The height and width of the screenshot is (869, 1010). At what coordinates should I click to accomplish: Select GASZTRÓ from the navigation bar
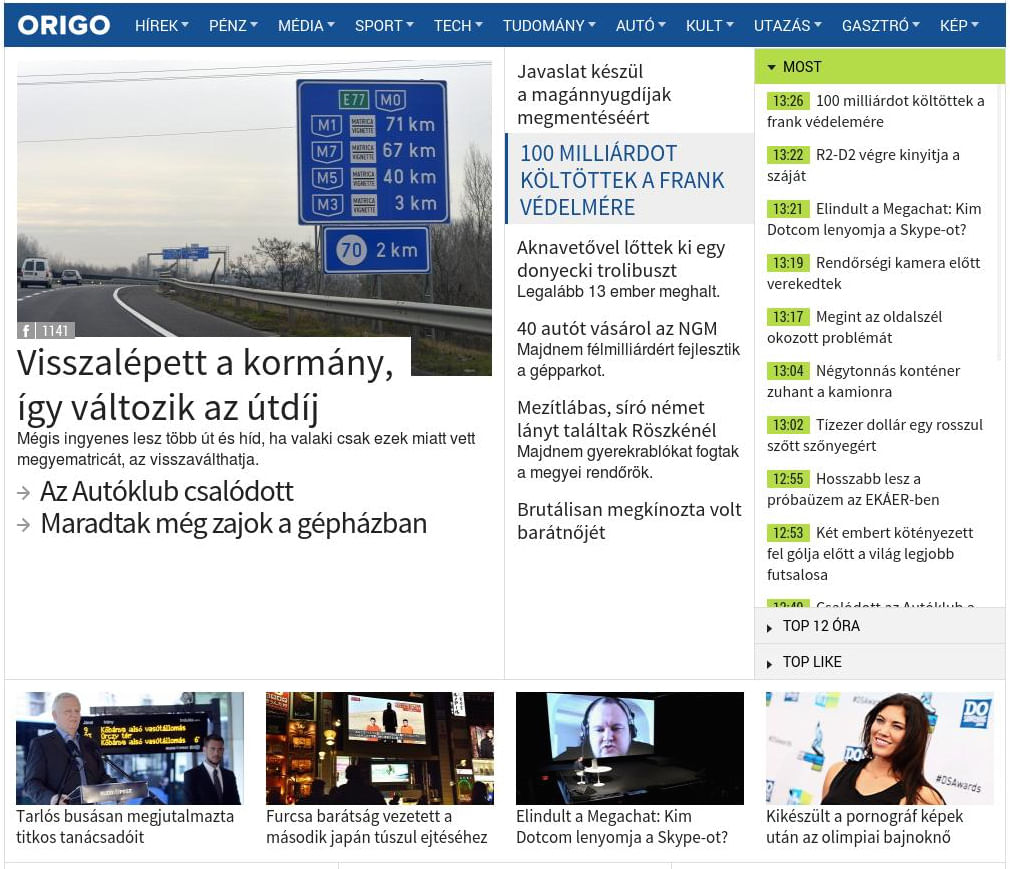[x=875, y=25]
